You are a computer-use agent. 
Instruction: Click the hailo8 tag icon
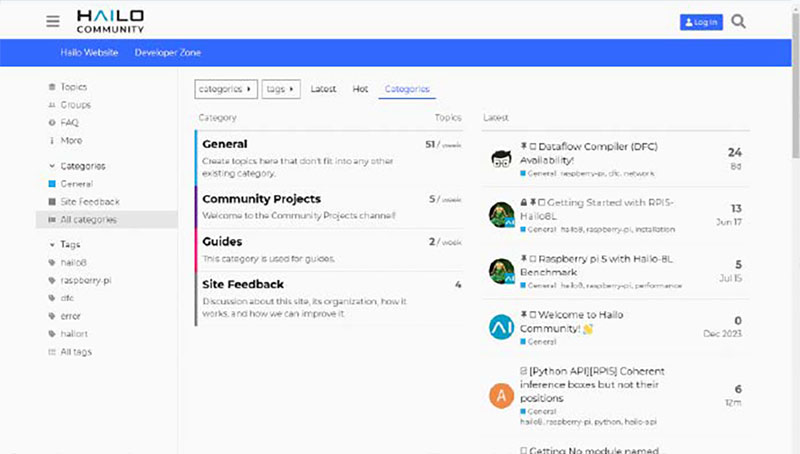(52, 262)
